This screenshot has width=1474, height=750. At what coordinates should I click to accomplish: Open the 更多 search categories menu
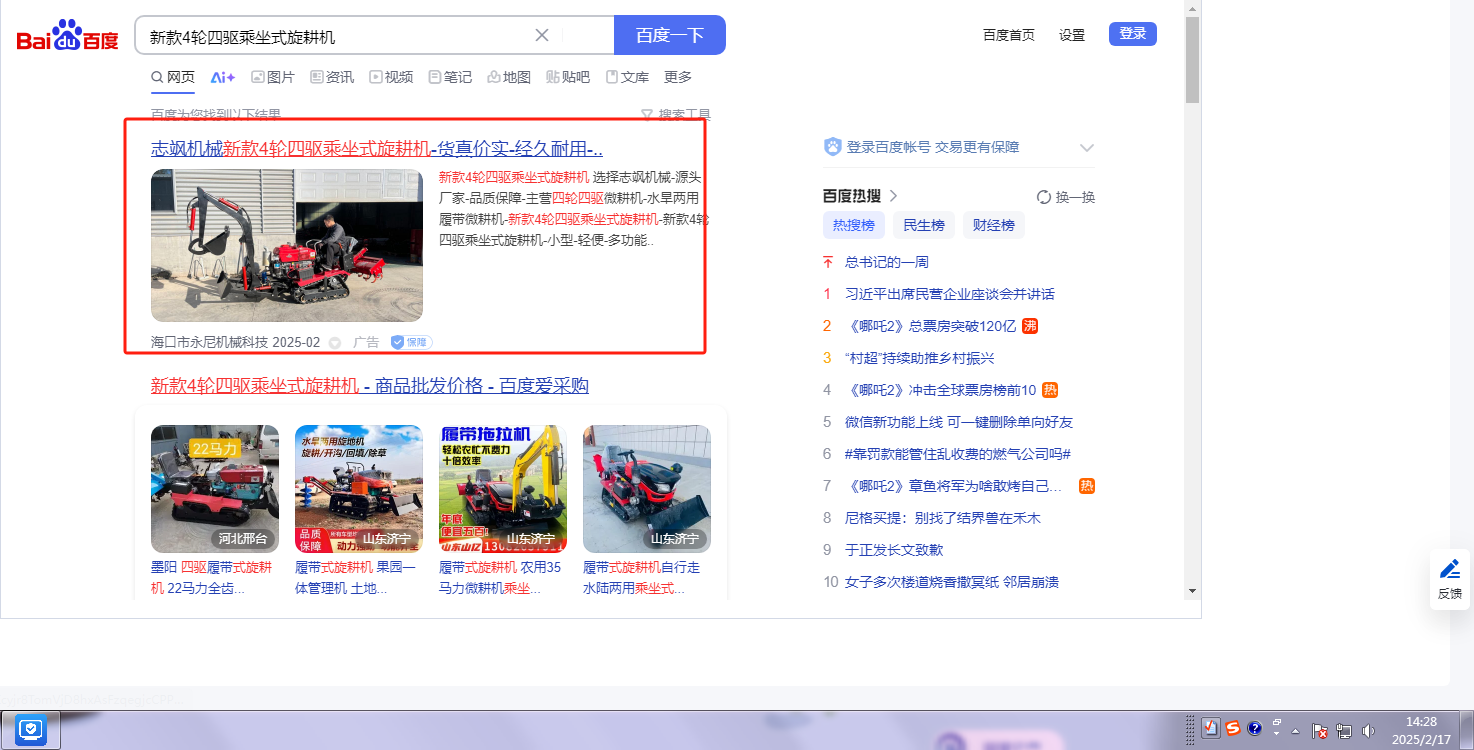[x=678, y=77]
